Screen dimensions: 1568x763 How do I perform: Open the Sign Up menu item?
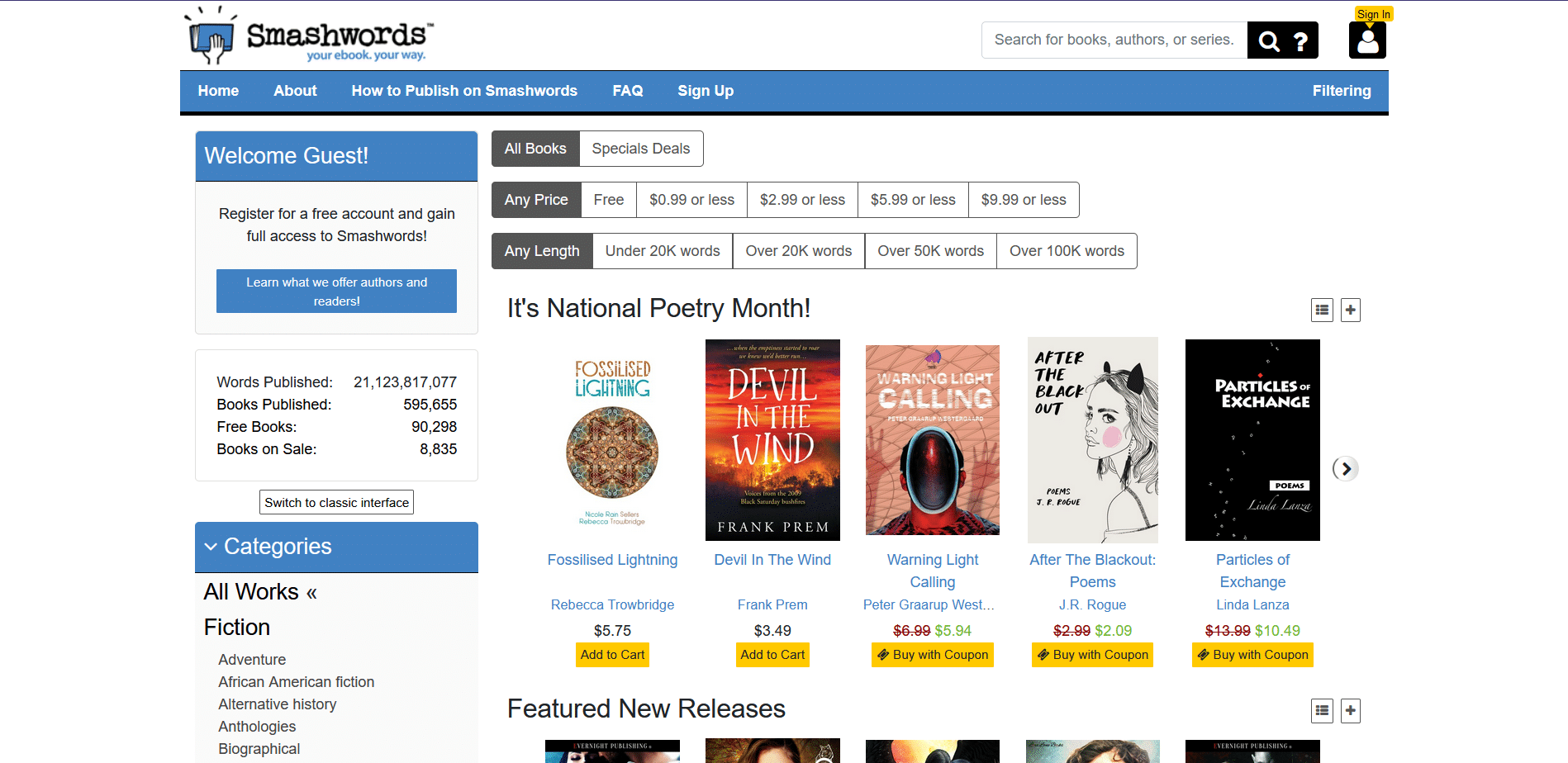click(x=706, y=91)
